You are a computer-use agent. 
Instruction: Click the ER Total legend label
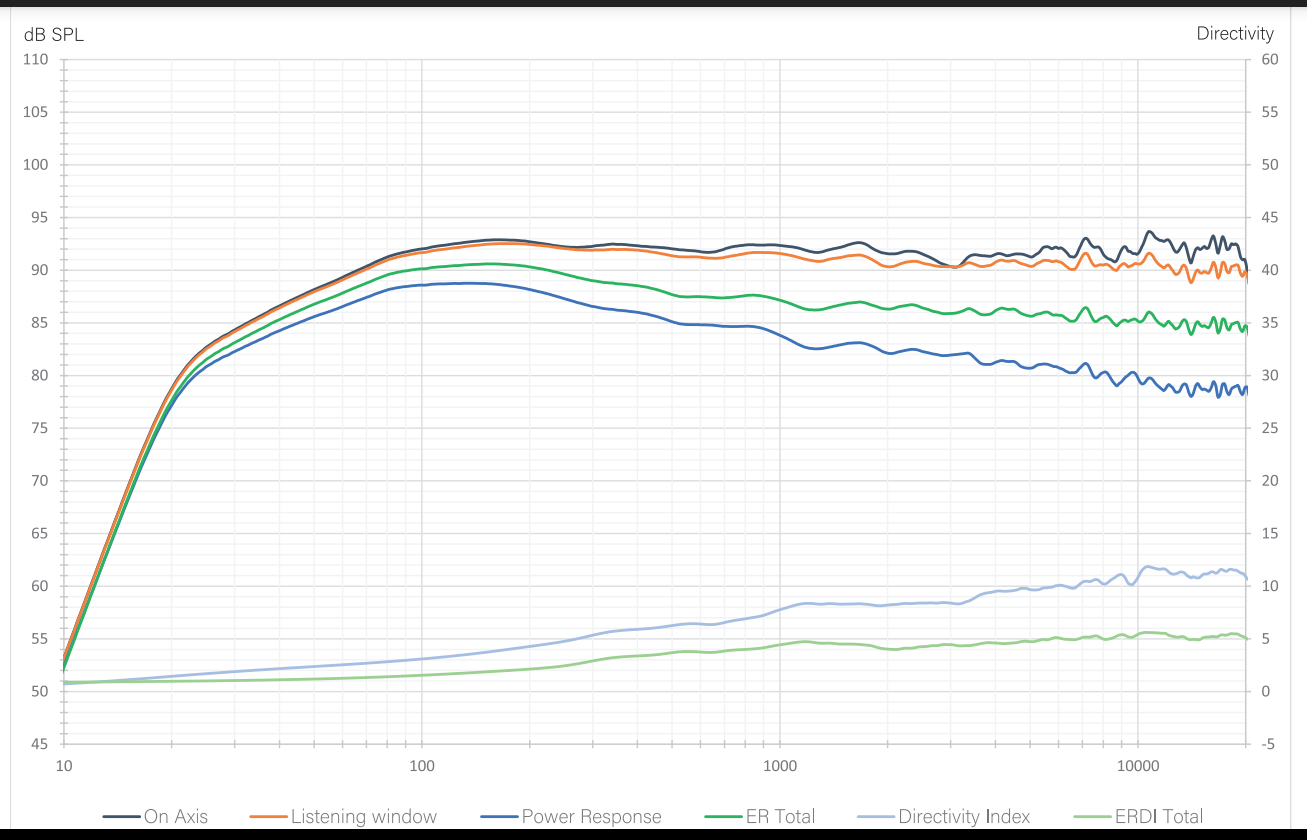click(780, 816)
